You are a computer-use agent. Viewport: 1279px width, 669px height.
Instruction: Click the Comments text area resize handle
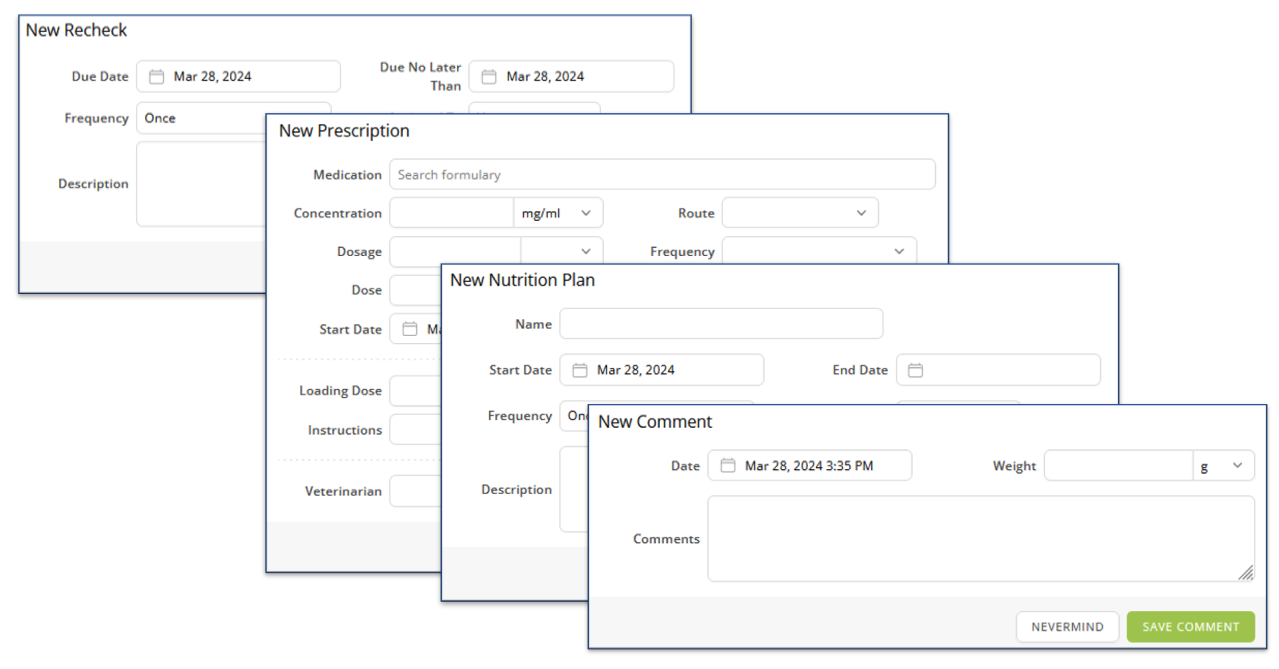pos(1246,573)
